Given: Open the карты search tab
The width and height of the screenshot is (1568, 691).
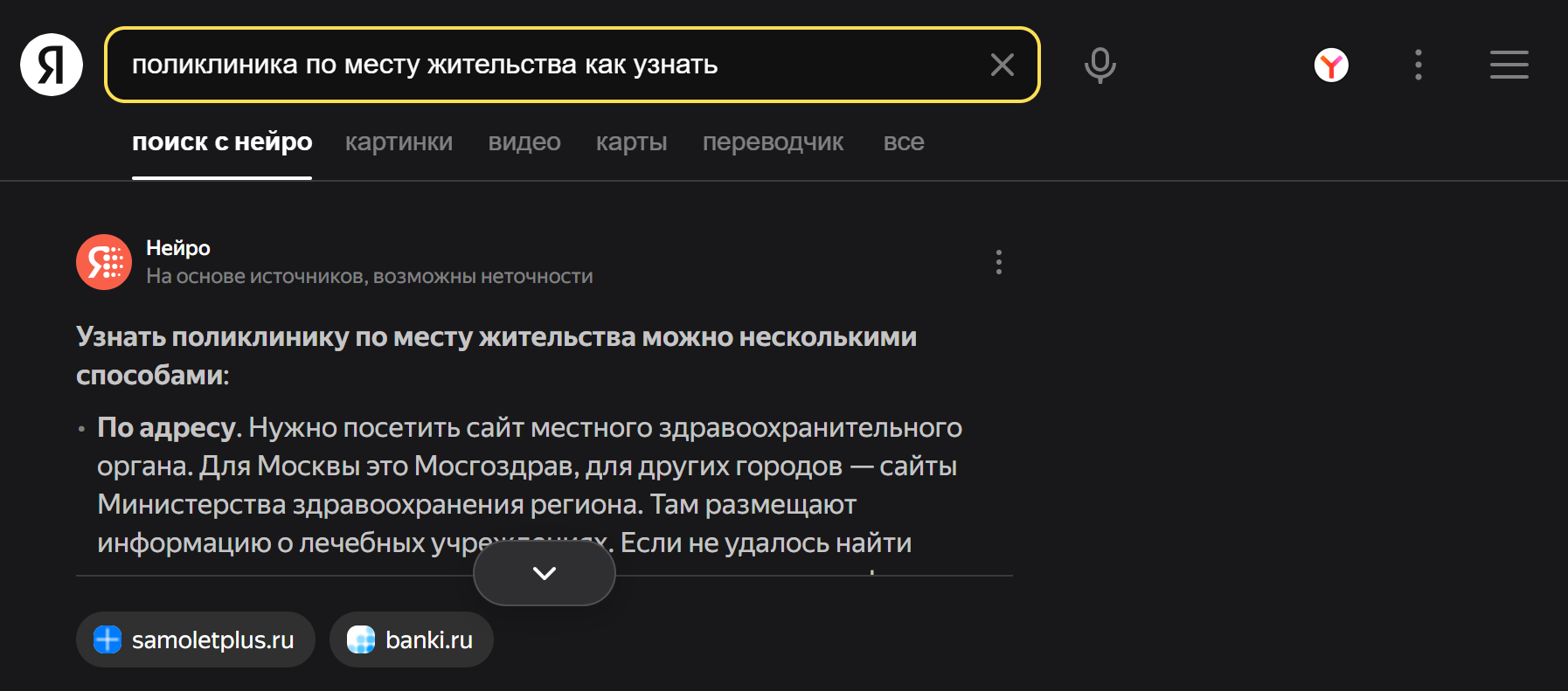Looking at the screenshot, I should [631, 142].
